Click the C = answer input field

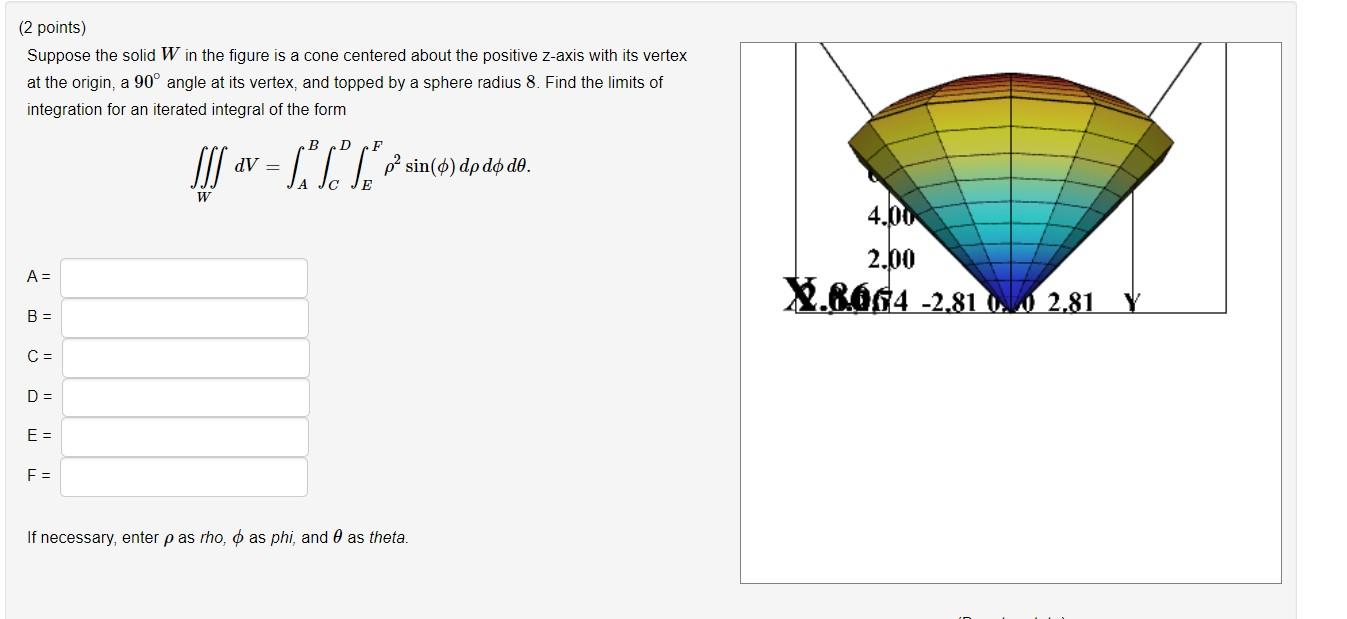point(185,357)
